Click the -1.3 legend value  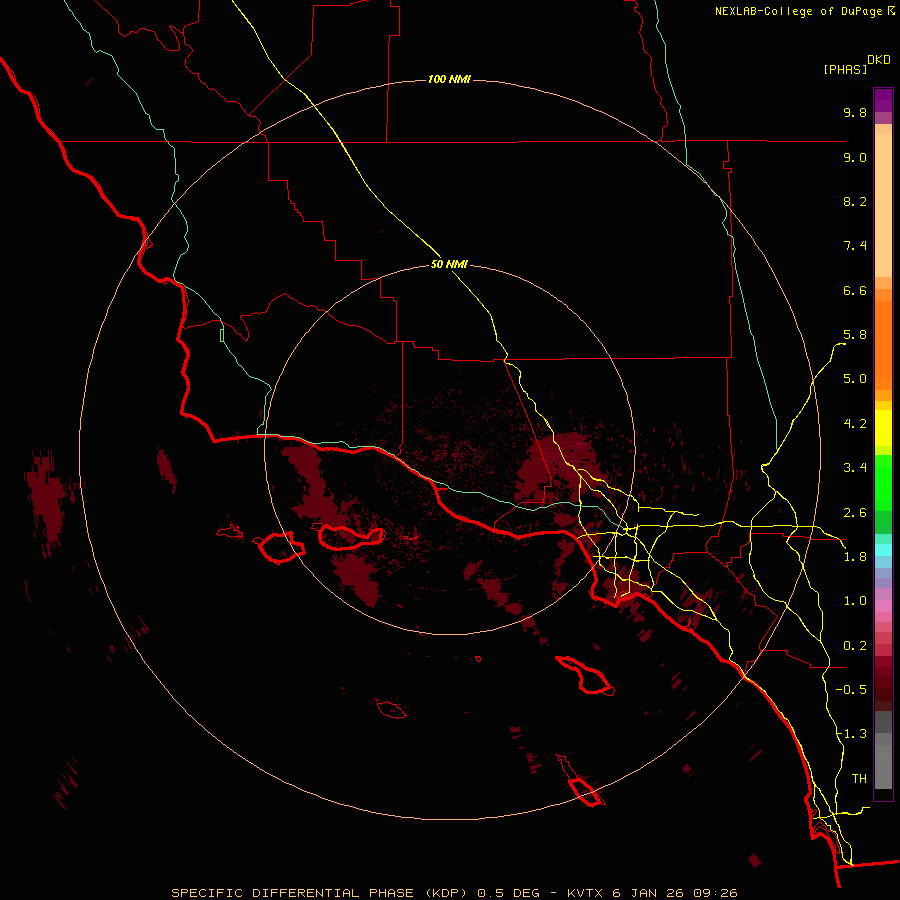pos(851,734)
